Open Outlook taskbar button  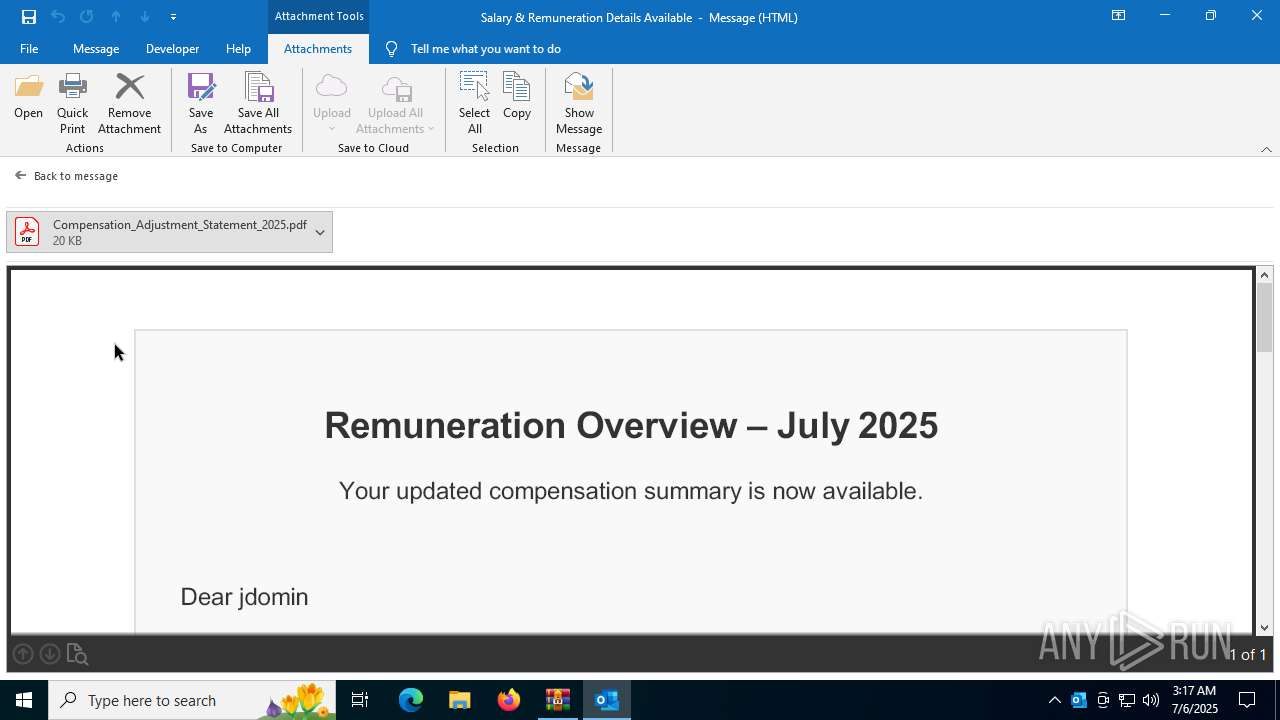607,700
